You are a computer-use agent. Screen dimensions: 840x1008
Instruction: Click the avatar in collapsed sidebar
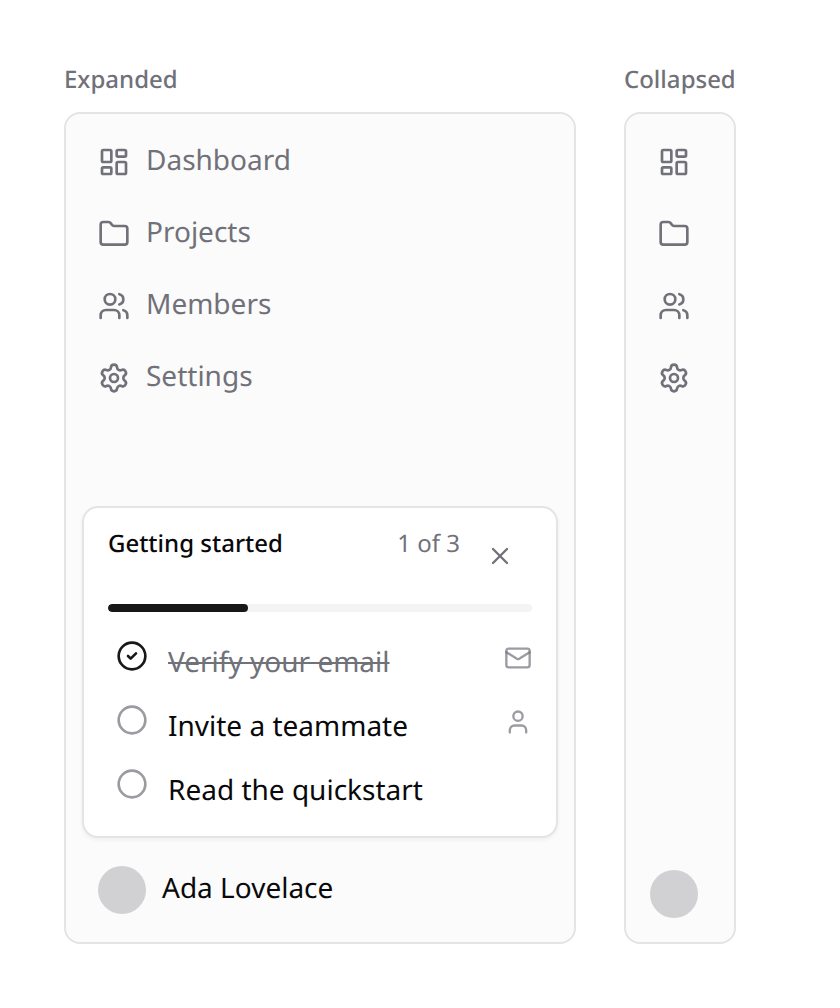[x=674, y=894]
